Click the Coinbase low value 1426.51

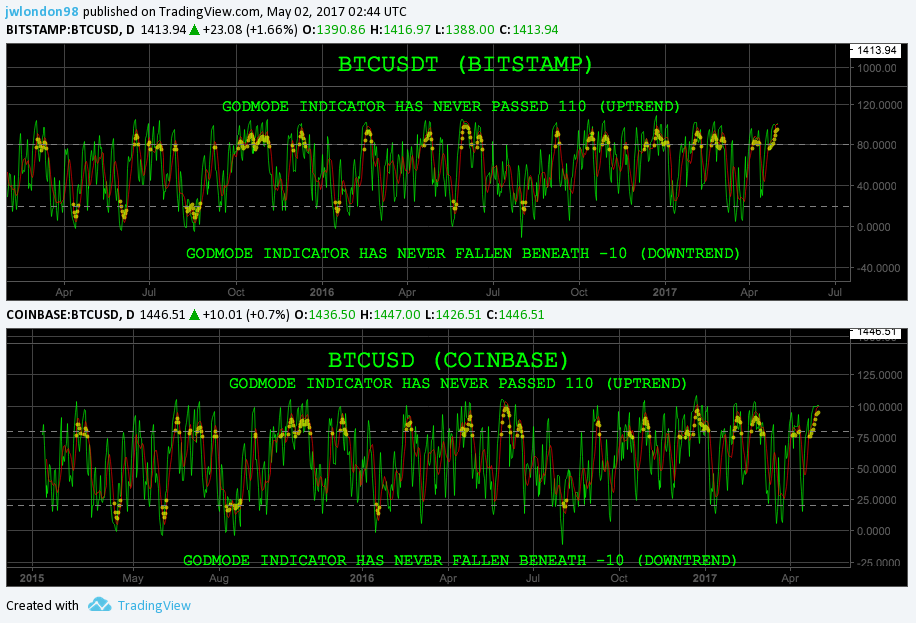pos(459,314)
